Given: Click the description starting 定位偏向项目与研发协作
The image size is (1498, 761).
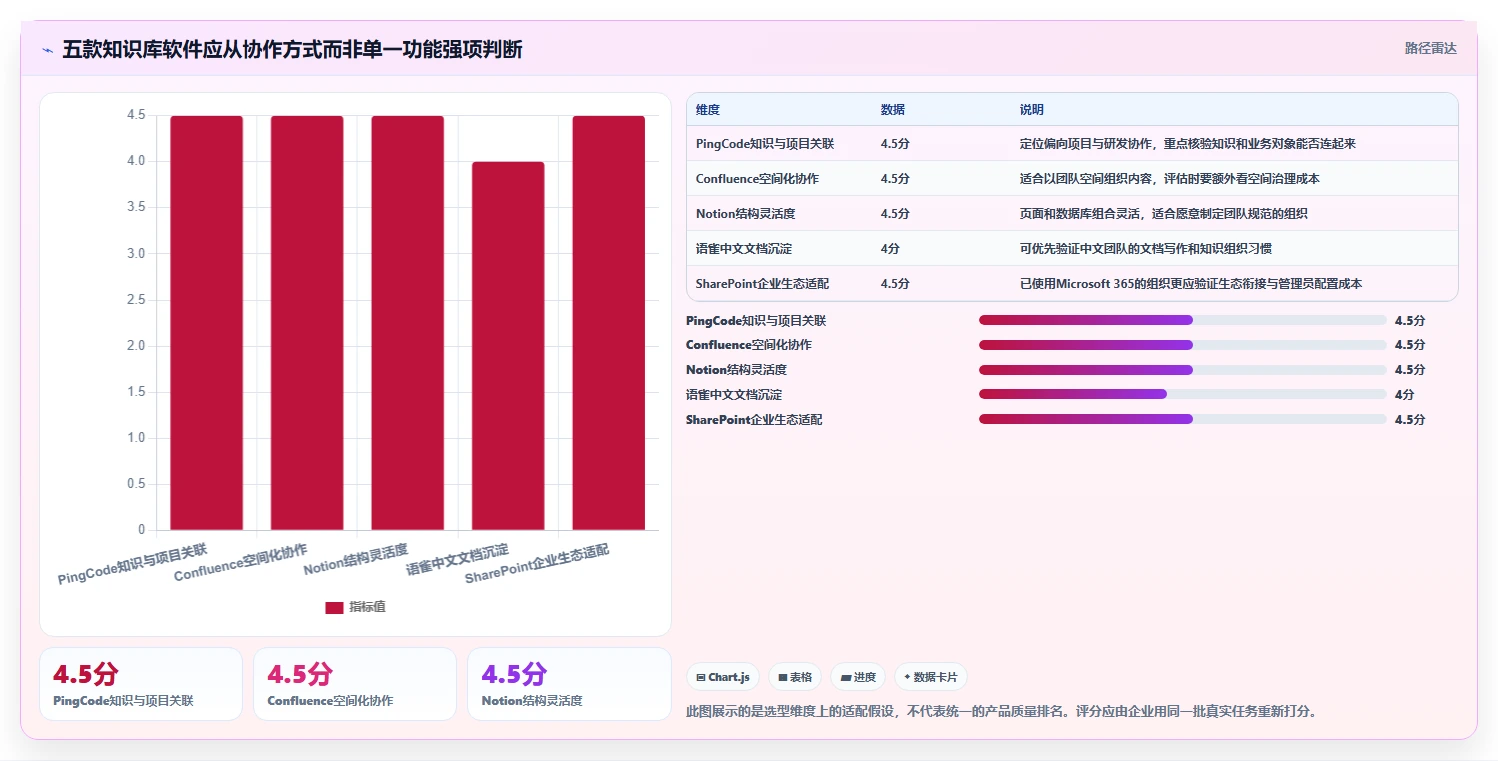Looking at the screenshot, I should pos(1188,144).
